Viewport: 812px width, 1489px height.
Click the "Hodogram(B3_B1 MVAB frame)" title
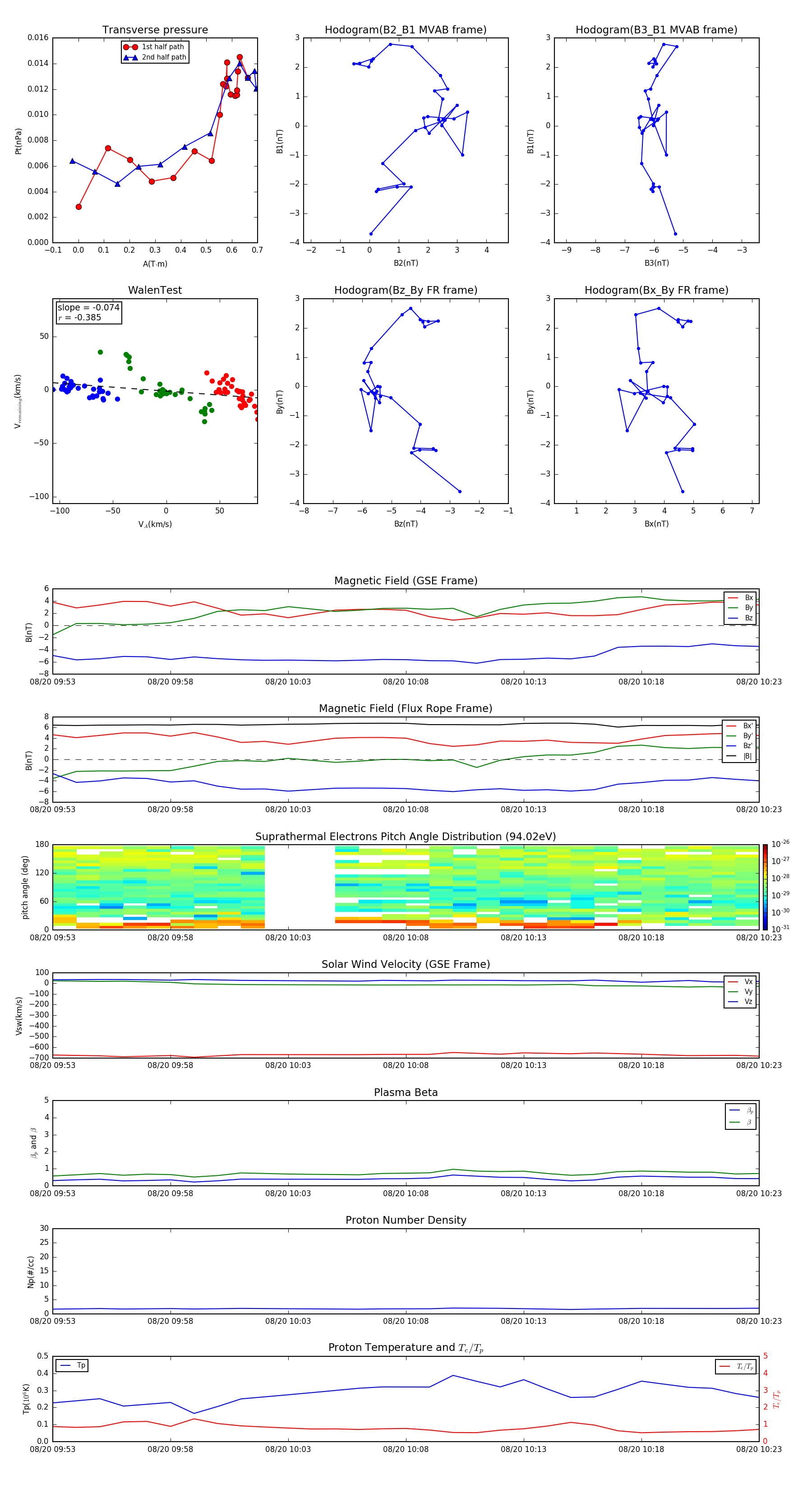point(656,30)
